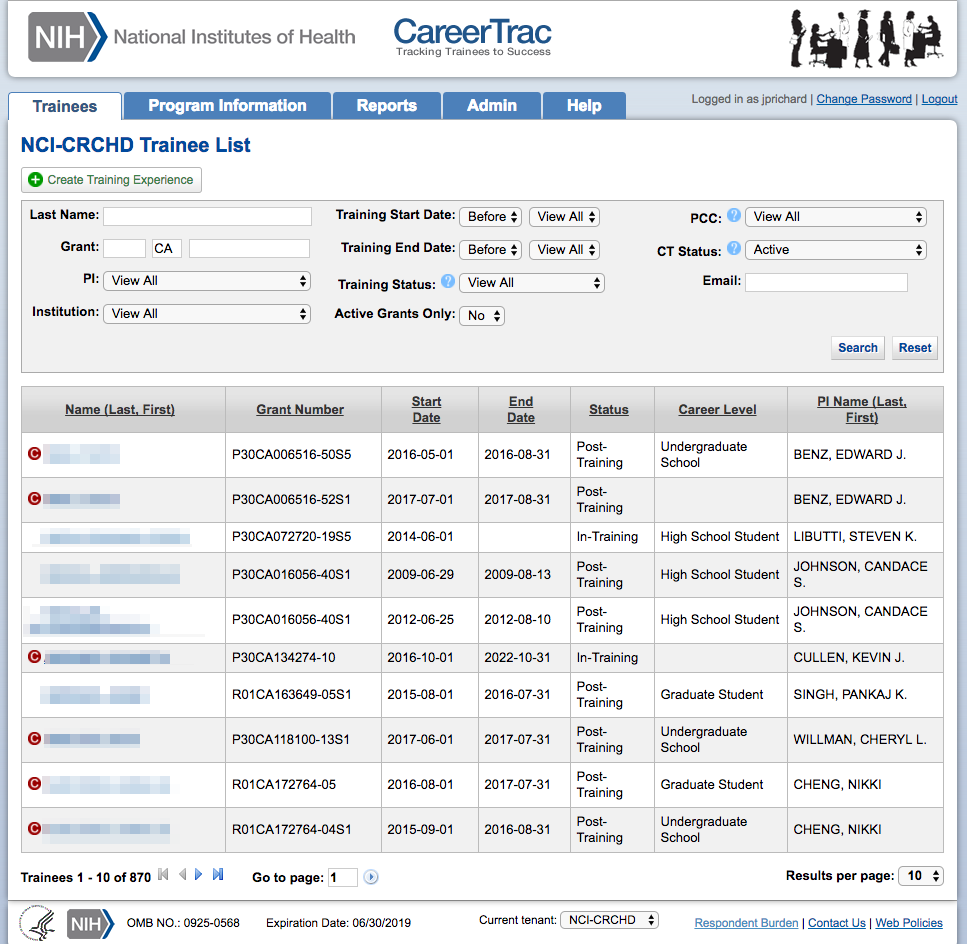Click the Email input field

(x=826, y=282)
